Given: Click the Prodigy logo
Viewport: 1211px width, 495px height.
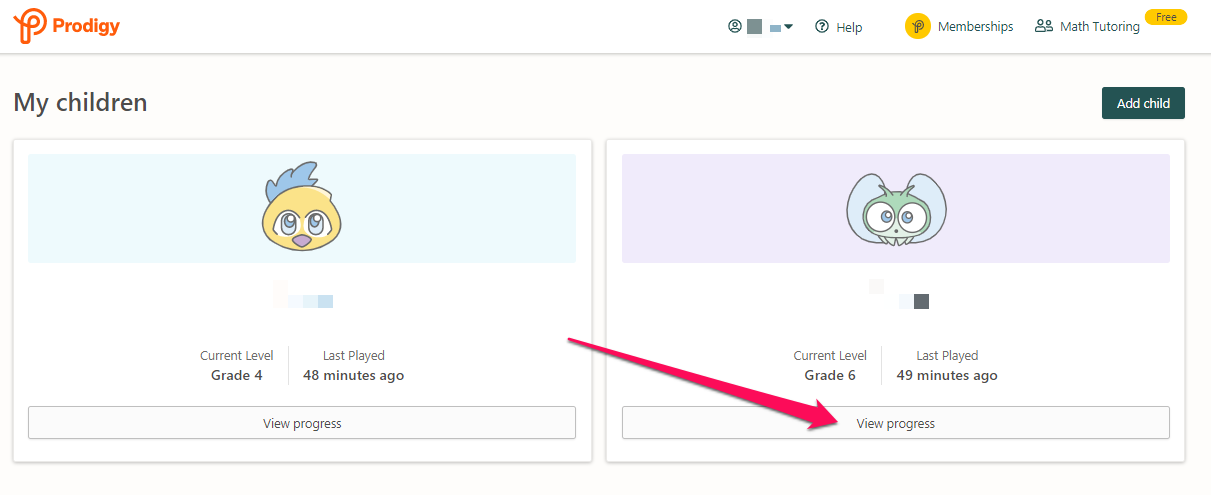Looking at the screenshot, I should pyautogui.click(x=66, y=25).
